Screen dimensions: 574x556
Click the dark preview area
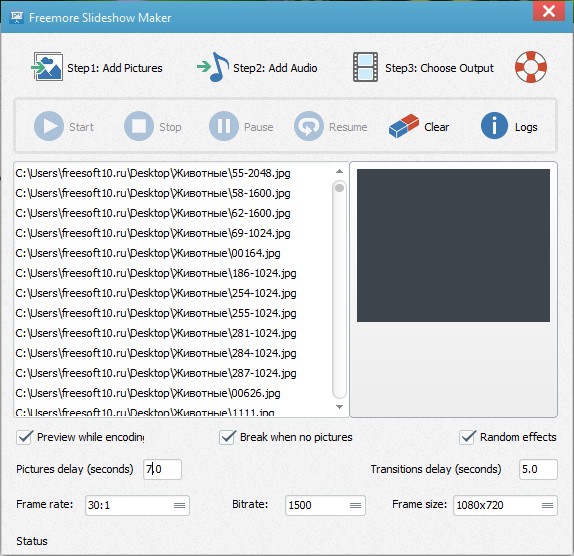point(453,245)
